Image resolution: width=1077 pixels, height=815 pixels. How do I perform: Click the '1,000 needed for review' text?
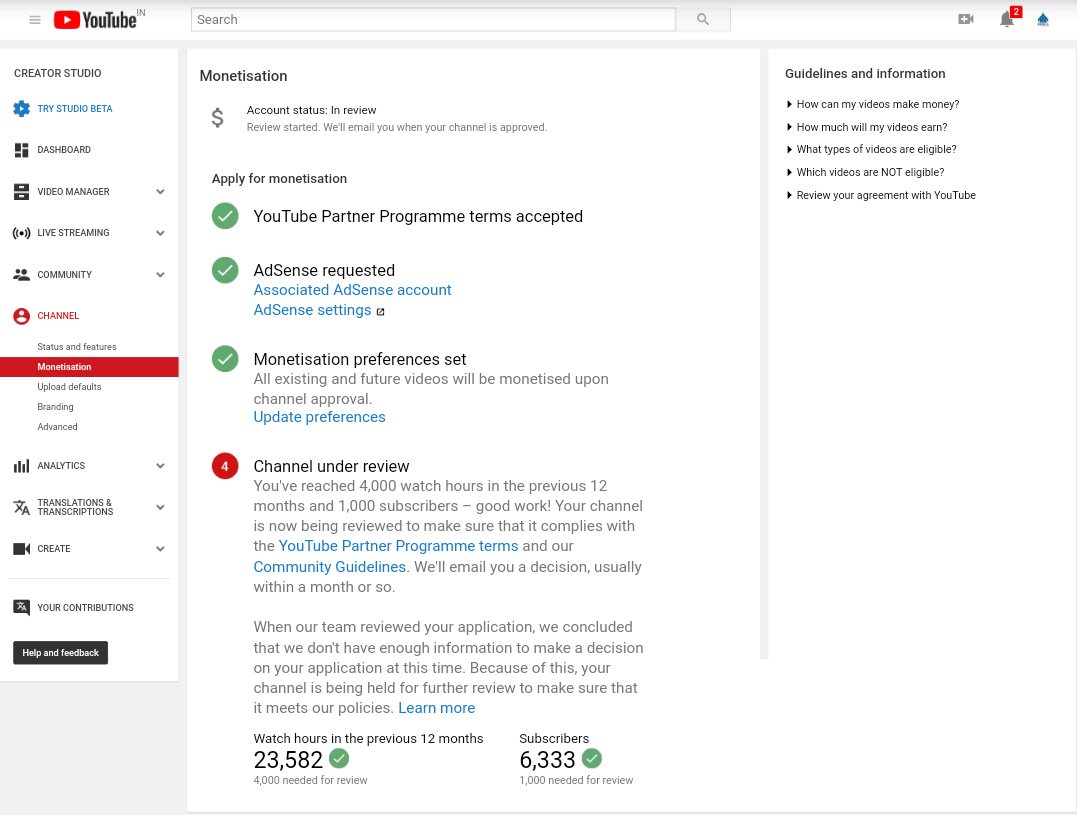click(576, 780)
